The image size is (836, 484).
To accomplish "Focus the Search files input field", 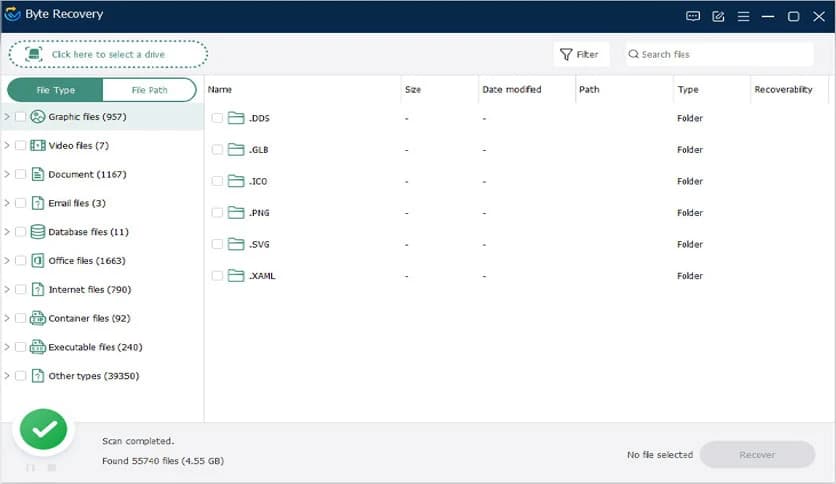I will click(x=719, y=54).
